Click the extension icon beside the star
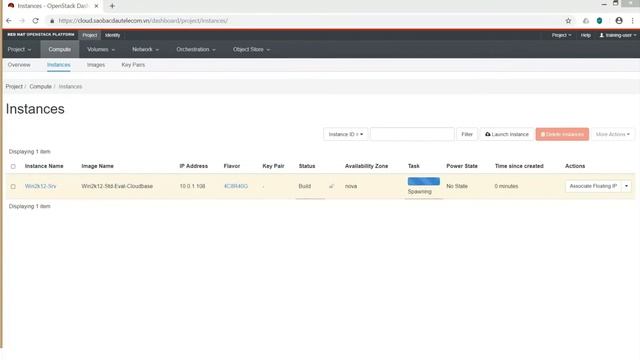This screenshot has width=640, height=360. tap(586, 21)
